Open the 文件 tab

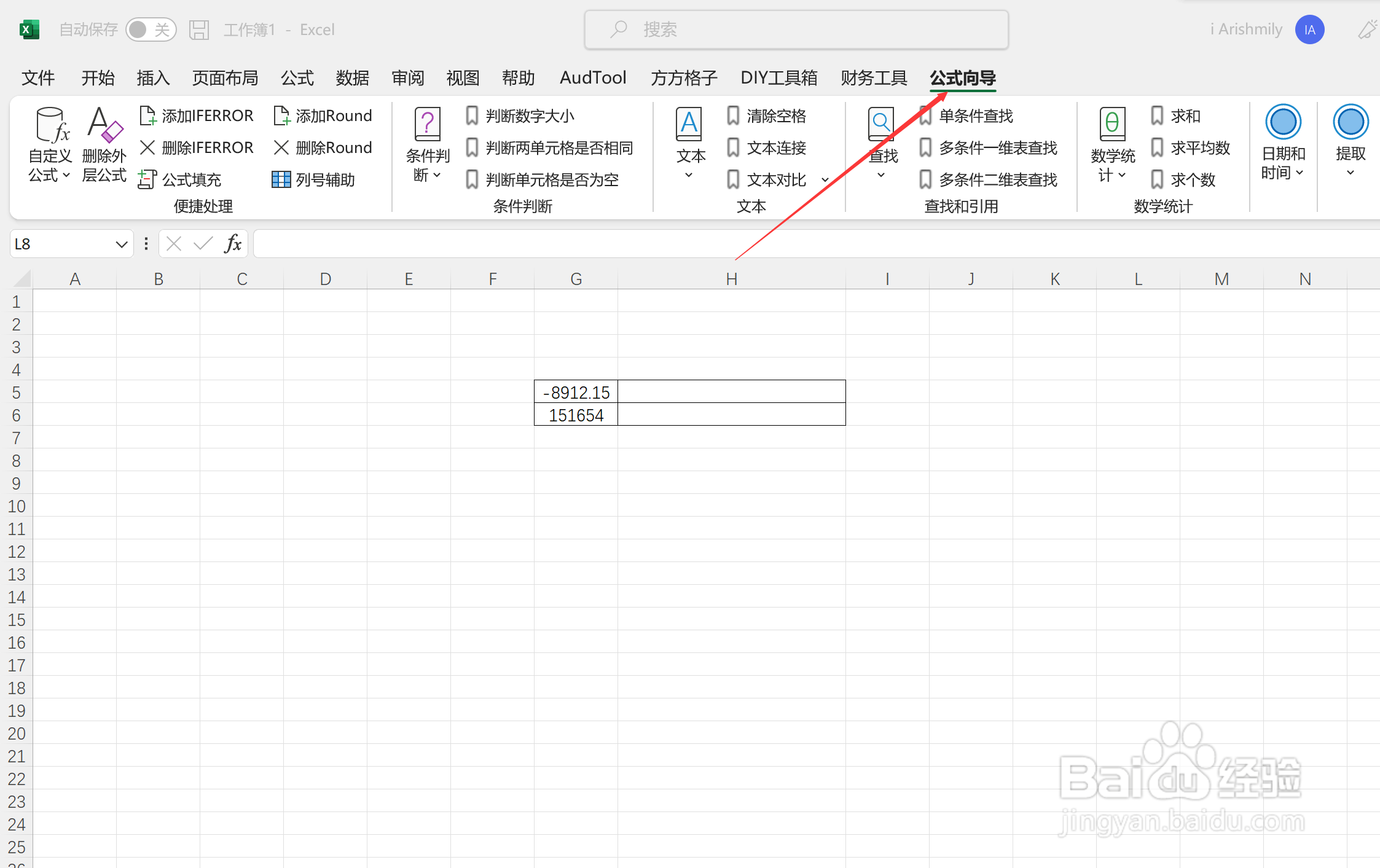point(38,78)
